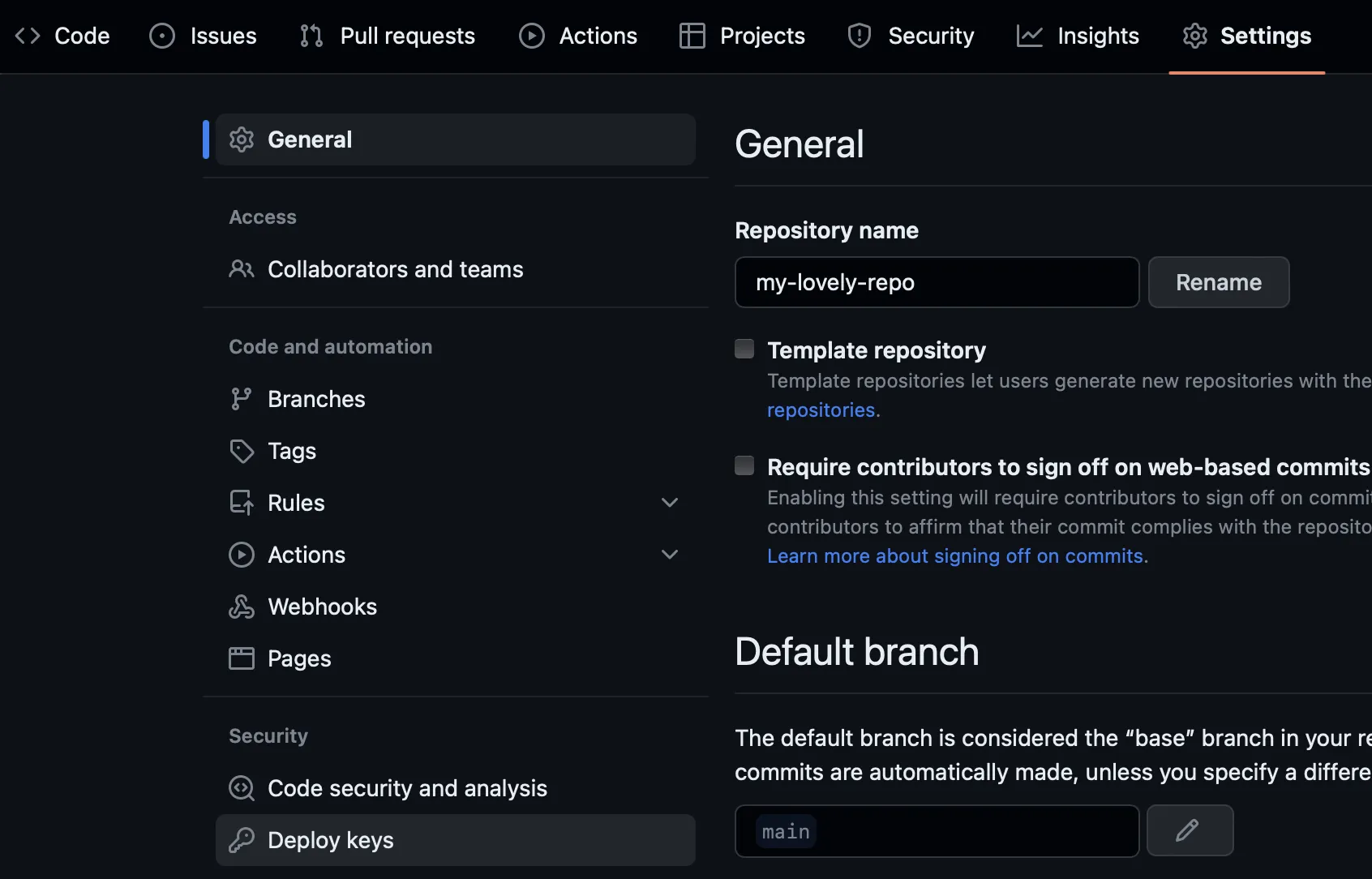Viewport: 1372px width, 879px height.
Task: Click the git branch icon beside Branches
Action: tap(241, 399)
